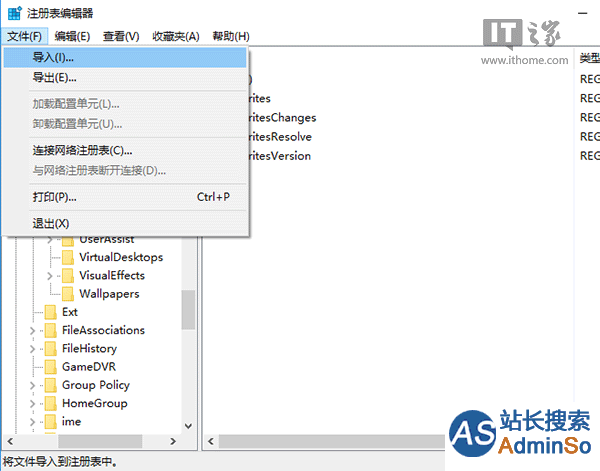600x471 pixels.
Task: Select the ime key
Action: click(71, 422)
